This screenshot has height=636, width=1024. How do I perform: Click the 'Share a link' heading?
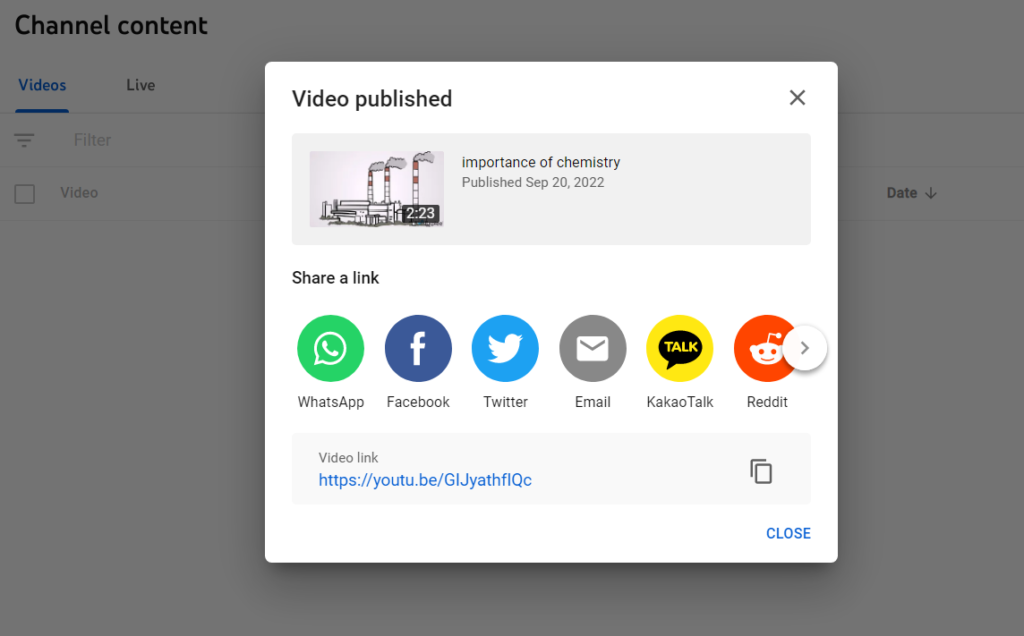click(335, 278)
